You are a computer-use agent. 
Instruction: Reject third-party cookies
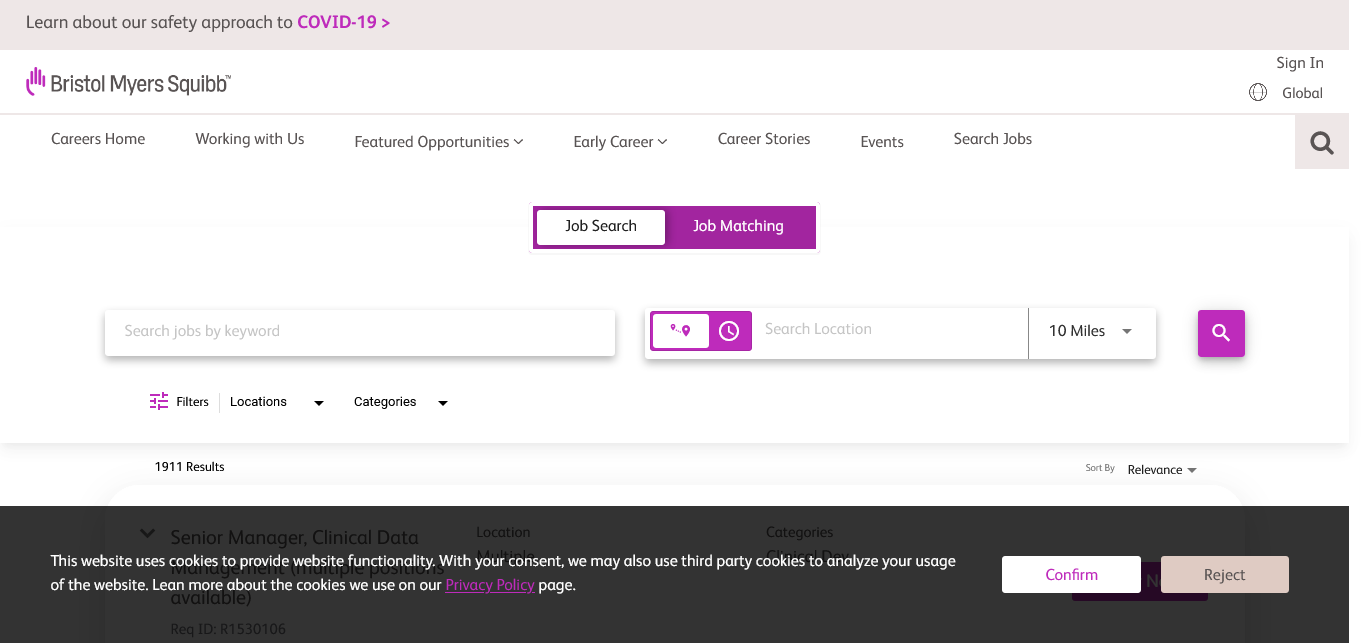[x=1224, y=575]
